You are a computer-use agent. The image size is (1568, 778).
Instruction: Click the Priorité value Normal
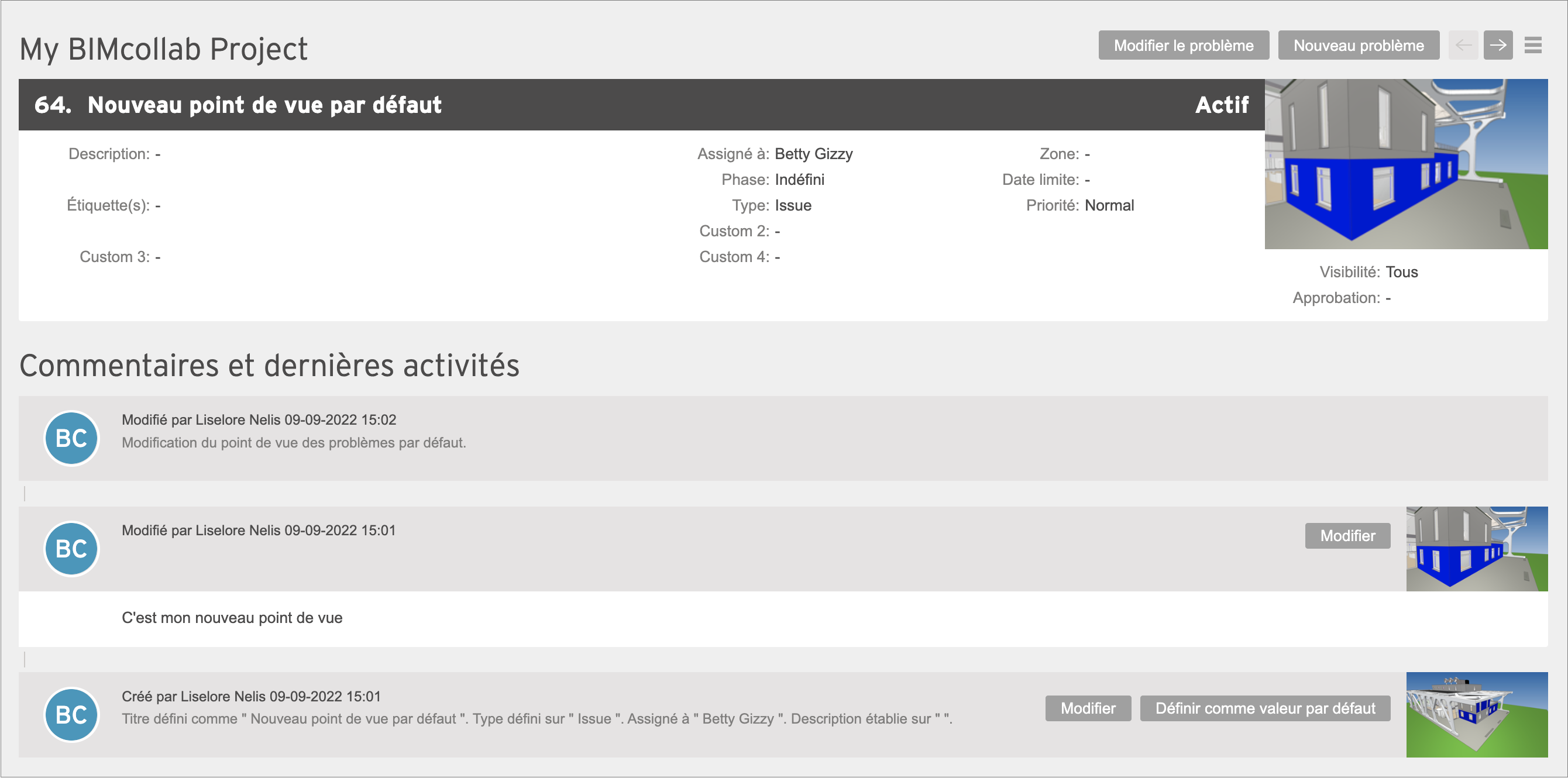[x=1109, y=205]
